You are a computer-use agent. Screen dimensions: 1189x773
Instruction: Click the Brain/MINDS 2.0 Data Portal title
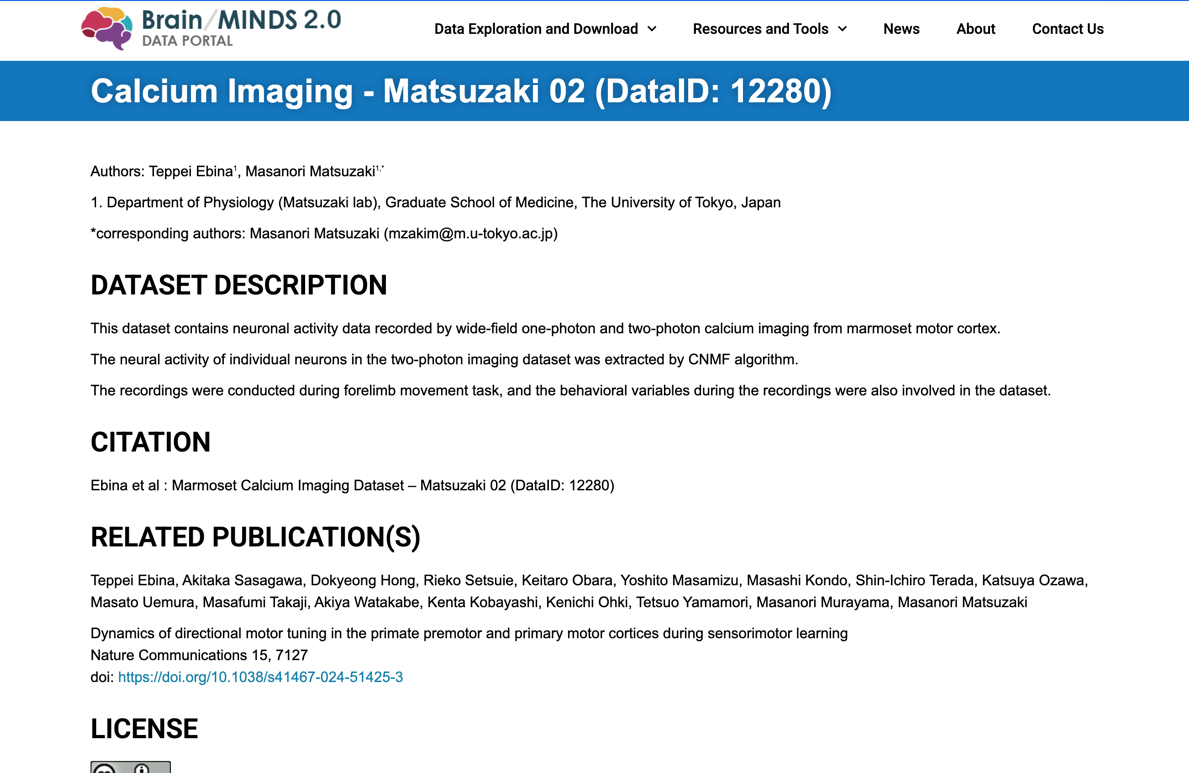point(241,28)
